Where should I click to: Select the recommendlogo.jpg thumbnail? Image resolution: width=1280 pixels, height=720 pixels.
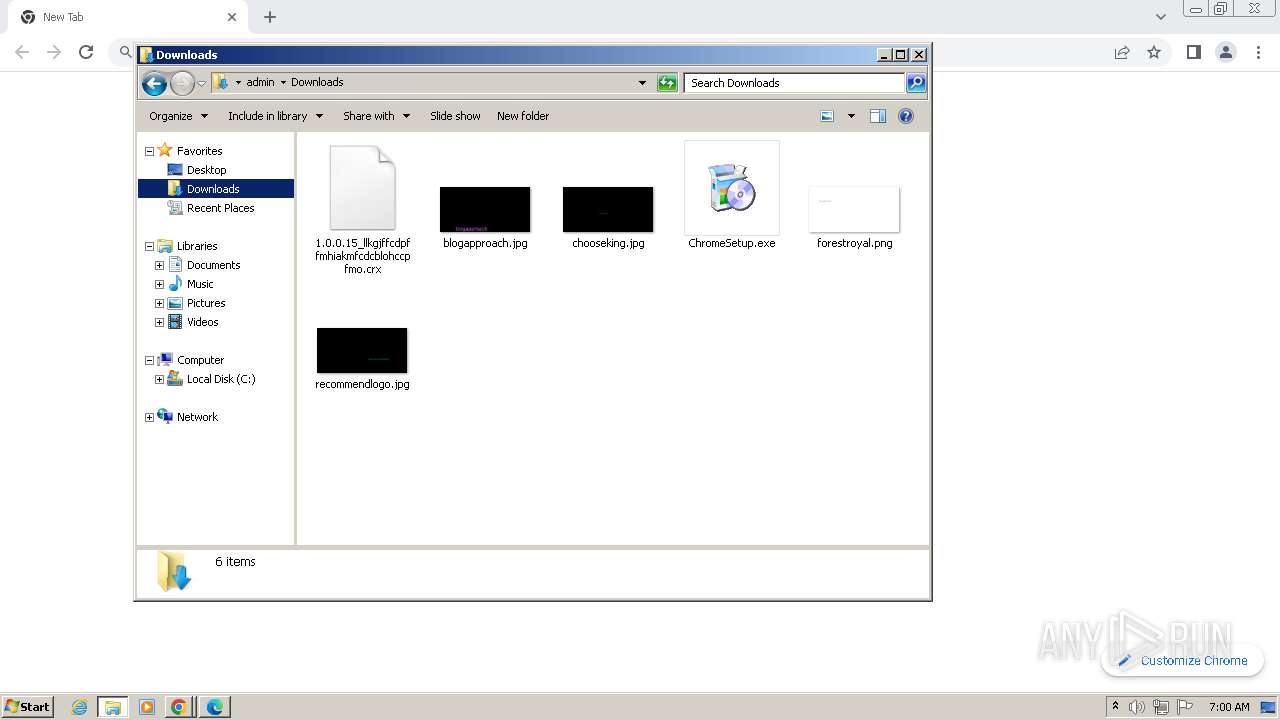click(362, 350)
